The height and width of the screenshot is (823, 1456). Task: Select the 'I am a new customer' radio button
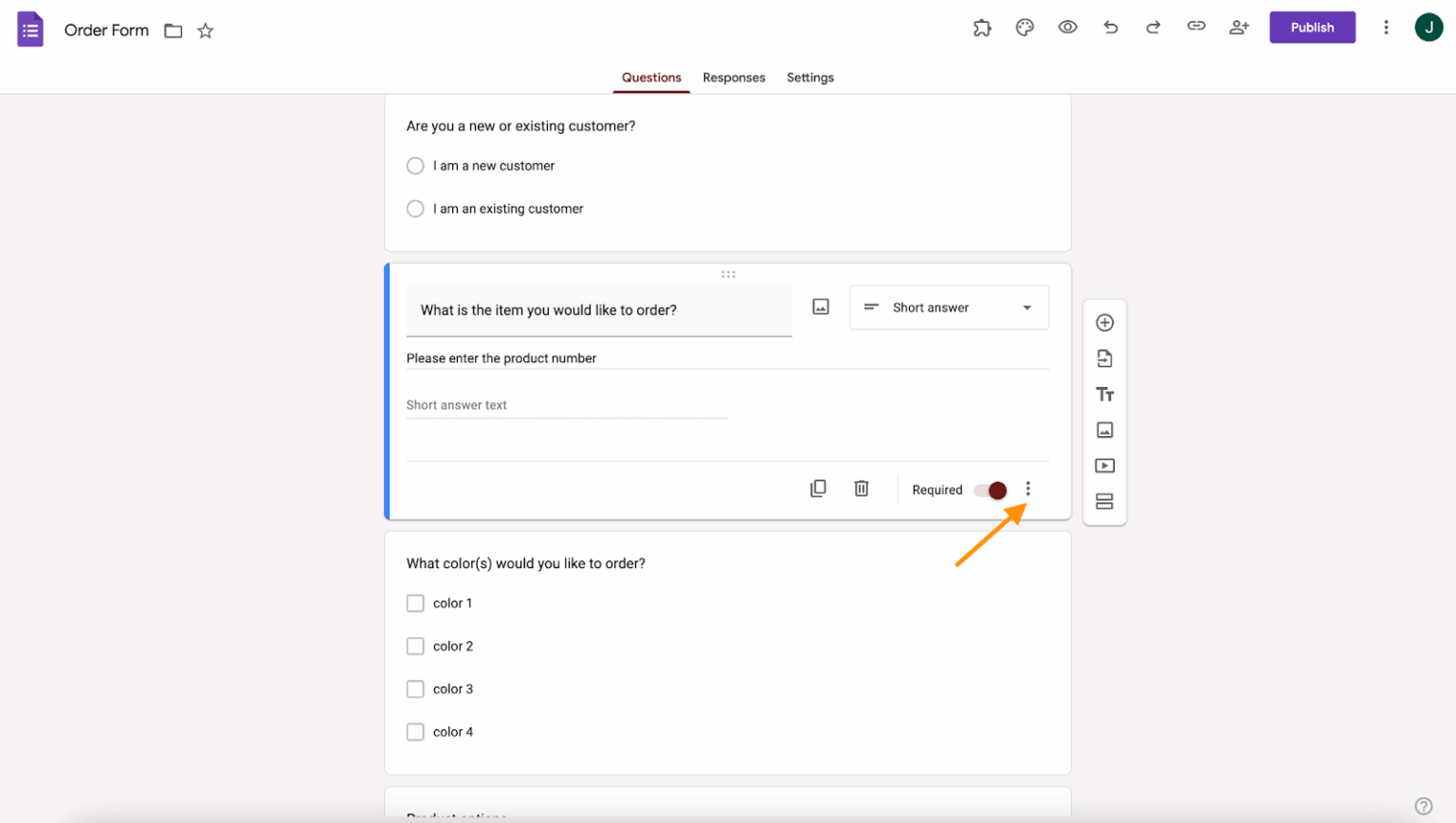pyautogui.click(x=414, y=165)
